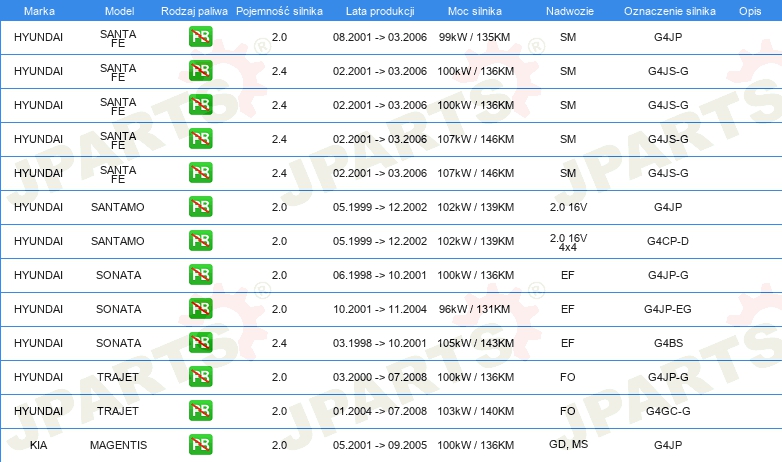
Task: Select engine code G4JP-EG
Action: 668,309
